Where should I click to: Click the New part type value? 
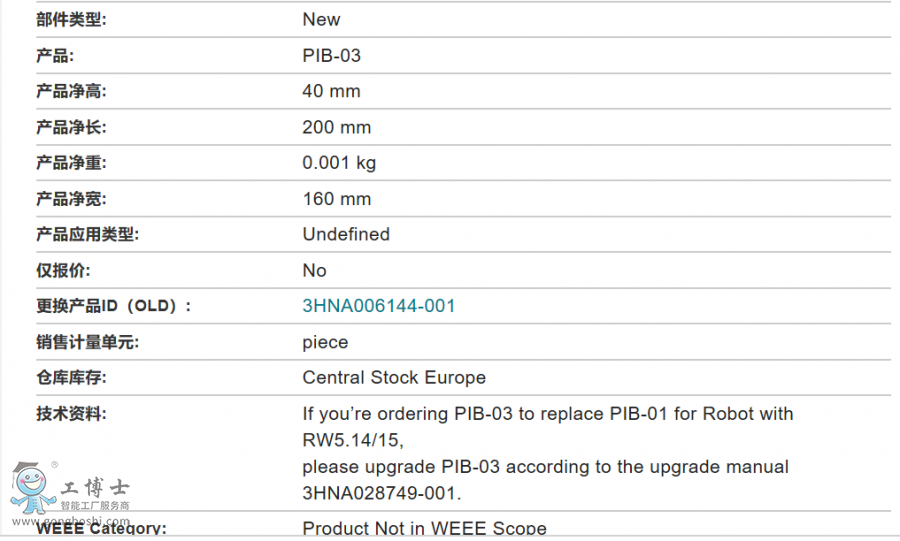point(321,20)
